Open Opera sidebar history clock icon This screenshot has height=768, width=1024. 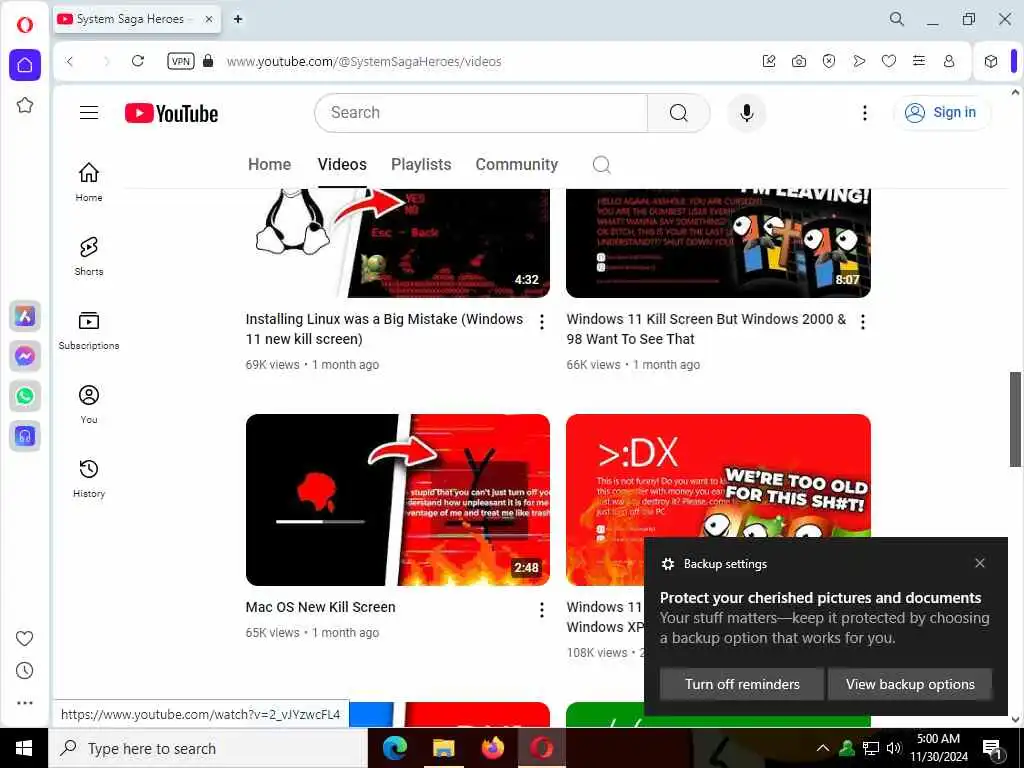pyautogui.click(x=25, y=671)
